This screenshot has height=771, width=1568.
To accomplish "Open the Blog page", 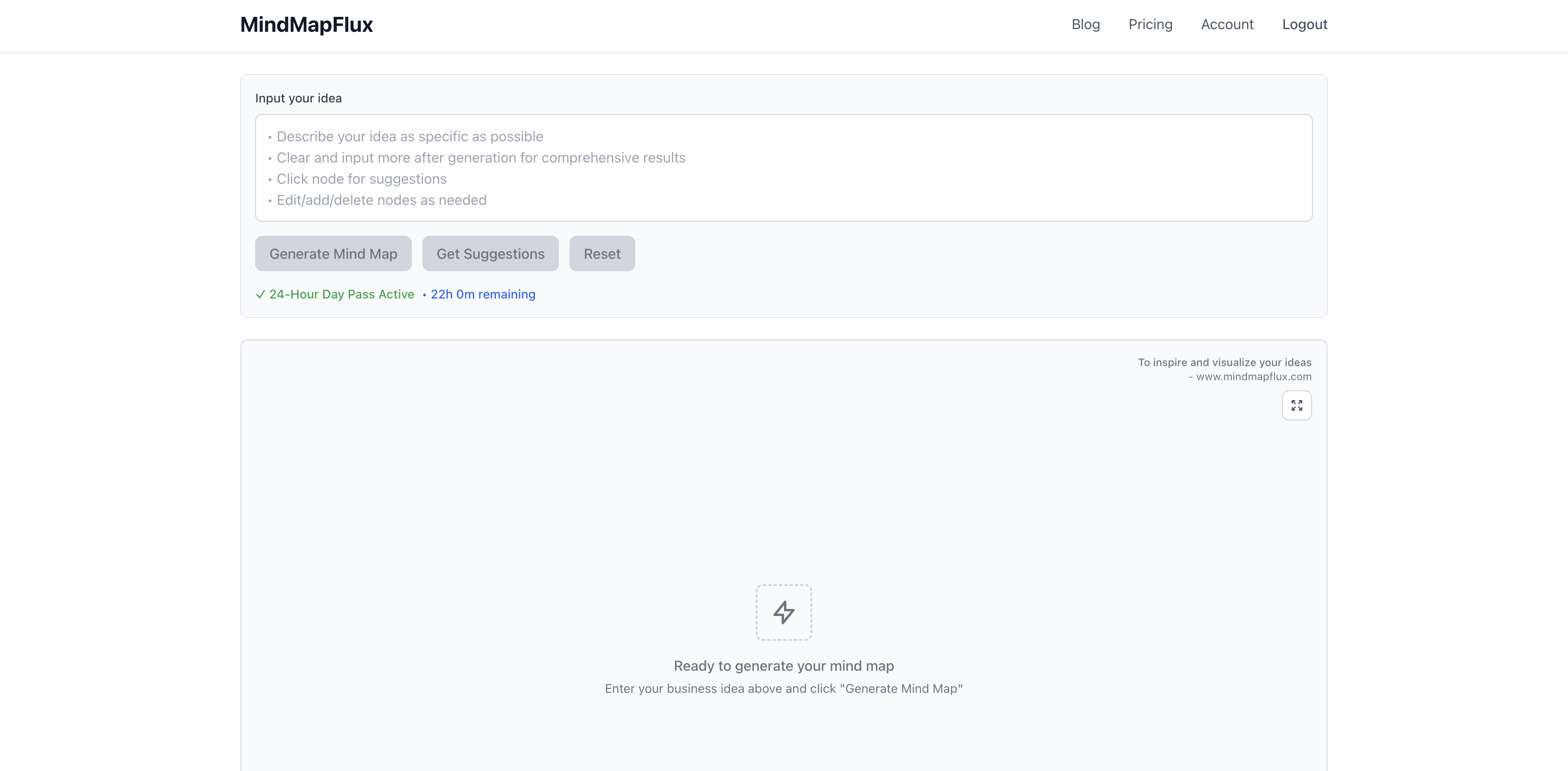I will pos(1086,24).
